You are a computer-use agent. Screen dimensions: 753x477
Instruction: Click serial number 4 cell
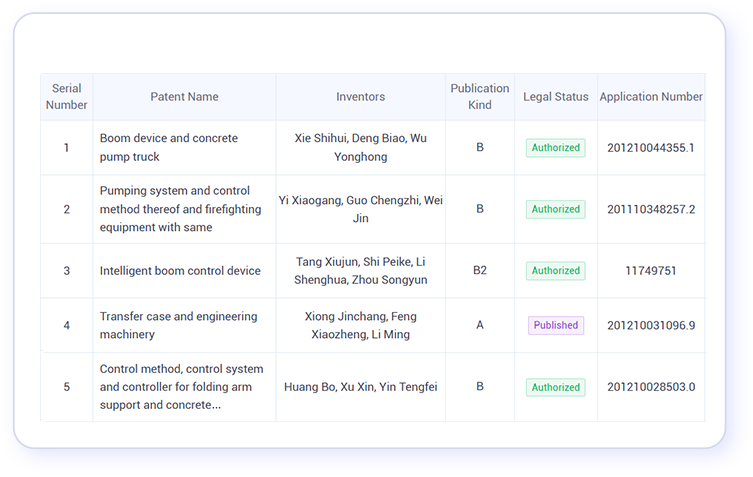click(x=66, y=325)
